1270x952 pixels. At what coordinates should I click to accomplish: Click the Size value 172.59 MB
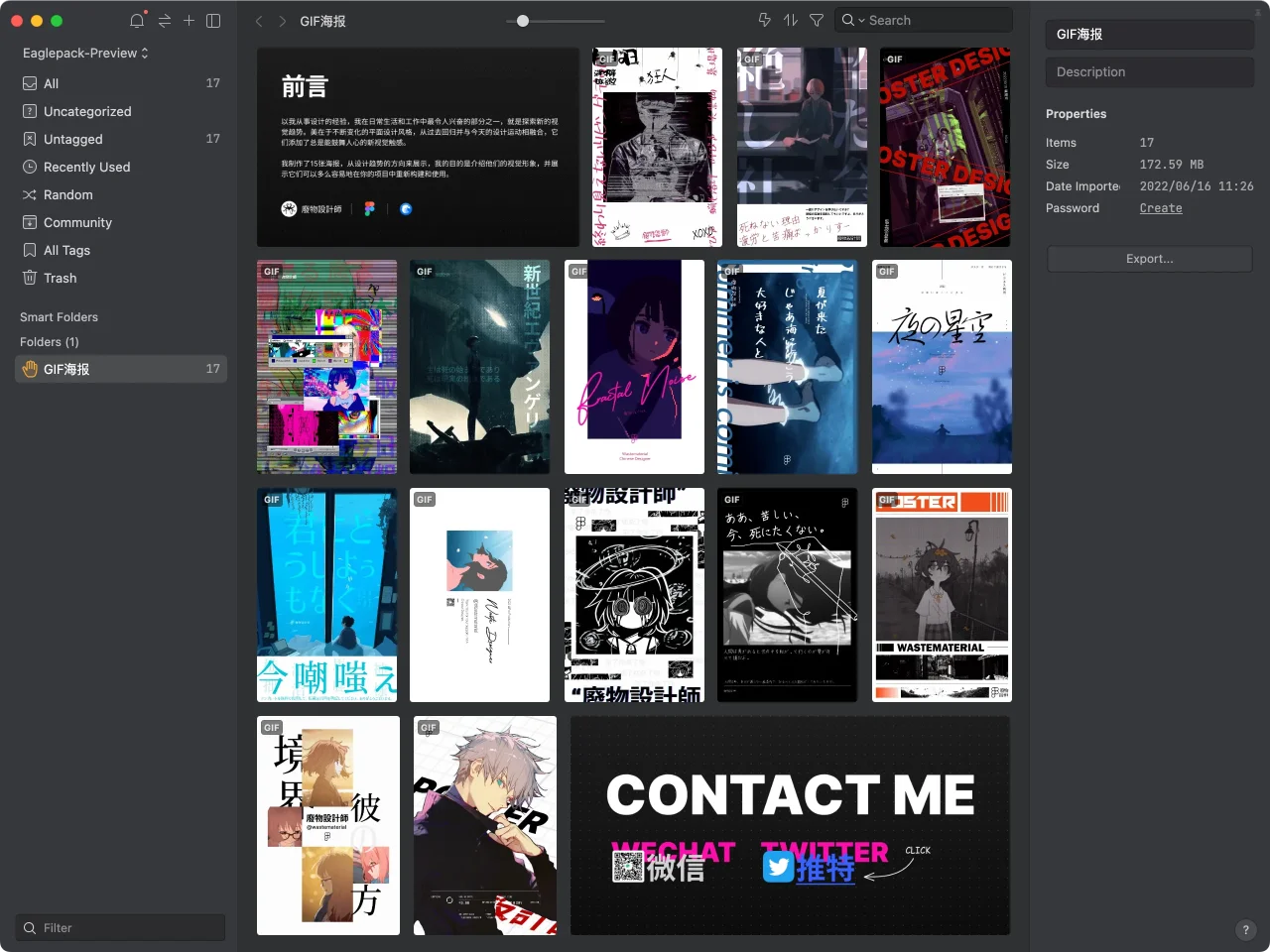(x=1172, y=165)
